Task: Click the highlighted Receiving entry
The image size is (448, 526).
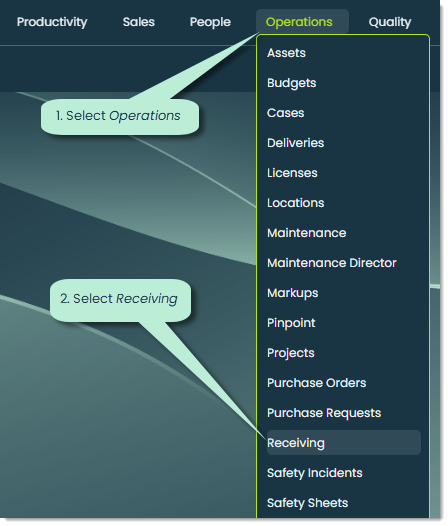Action: [x=344, y=443]
